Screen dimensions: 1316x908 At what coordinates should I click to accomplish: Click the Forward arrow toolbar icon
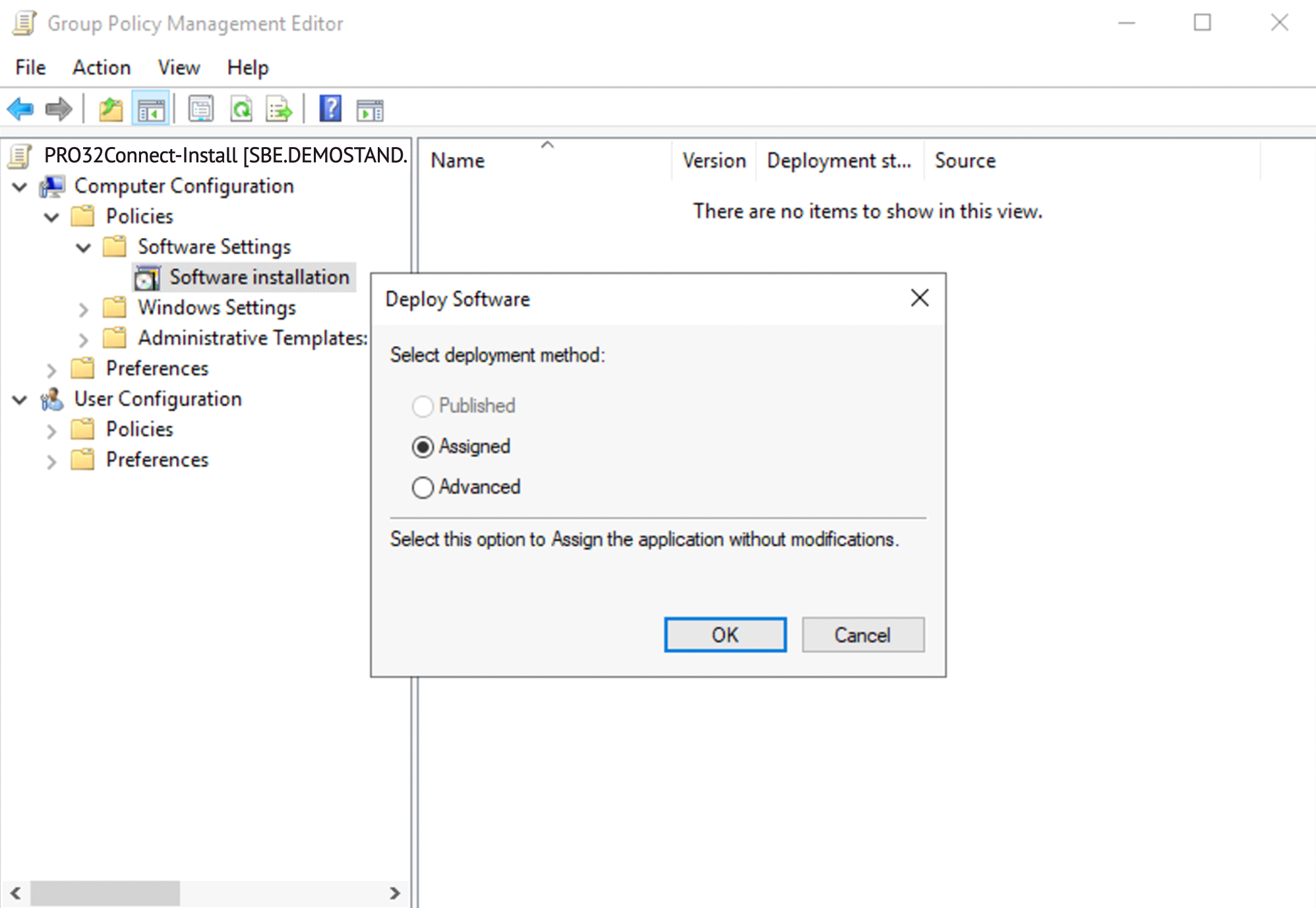pyautogui.click(x=59, y=109)
